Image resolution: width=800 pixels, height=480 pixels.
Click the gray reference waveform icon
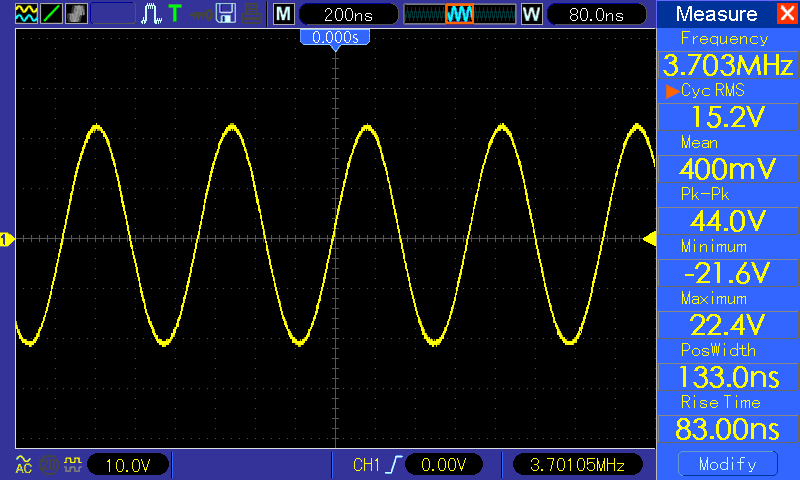76,14
